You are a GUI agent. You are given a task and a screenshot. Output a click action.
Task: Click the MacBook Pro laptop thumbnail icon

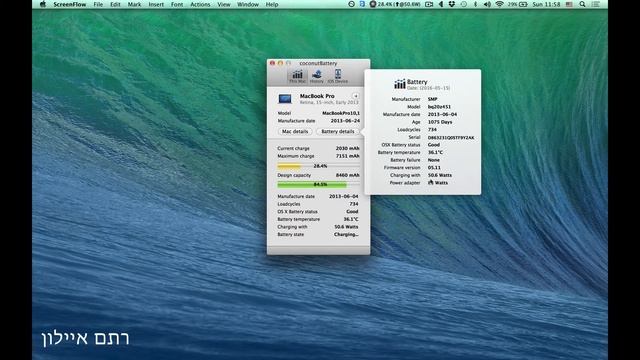pos(285,98)
